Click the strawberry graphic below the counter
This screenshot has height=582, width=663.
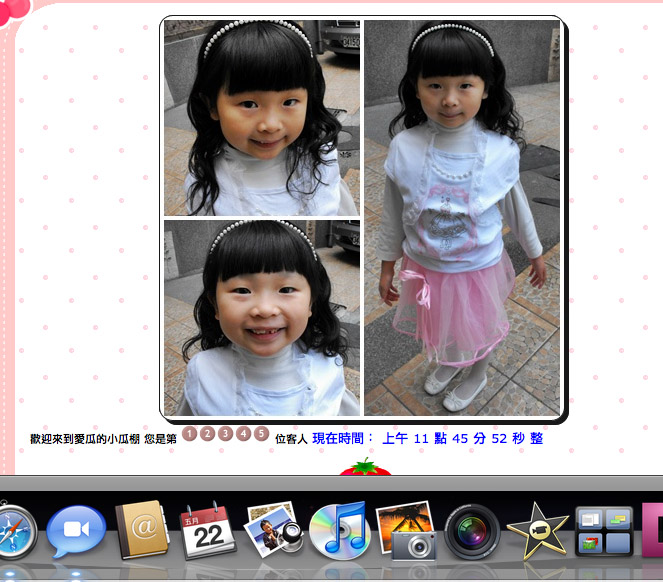click(365, 467)
